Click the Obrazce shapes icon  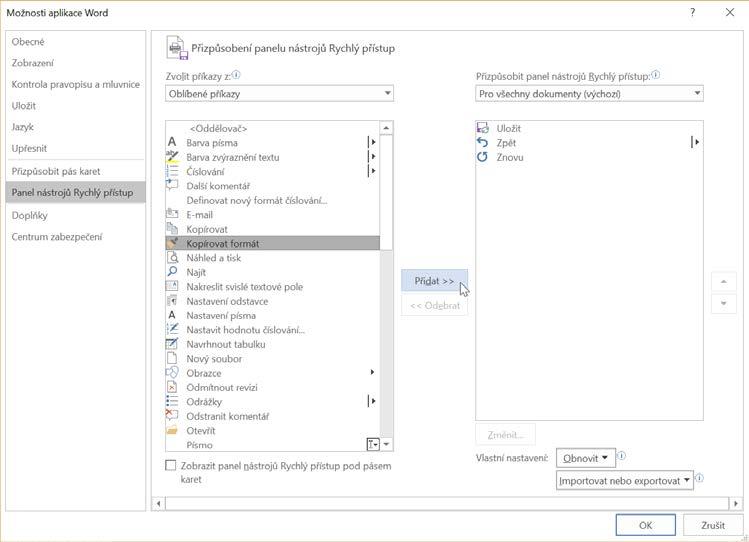(172, 372)
